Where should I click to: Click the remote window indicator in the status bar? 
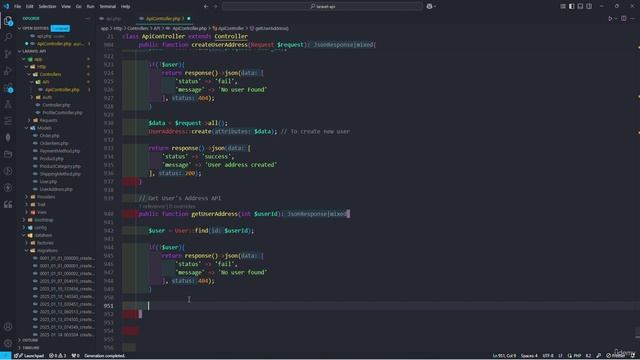tap(5, 356)
